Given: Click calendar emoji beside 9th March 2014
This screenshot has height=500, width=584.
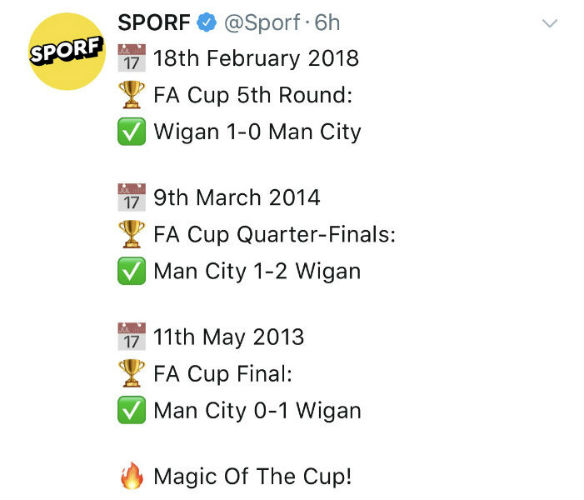Looking at the screenshot, I should (132, 197).
